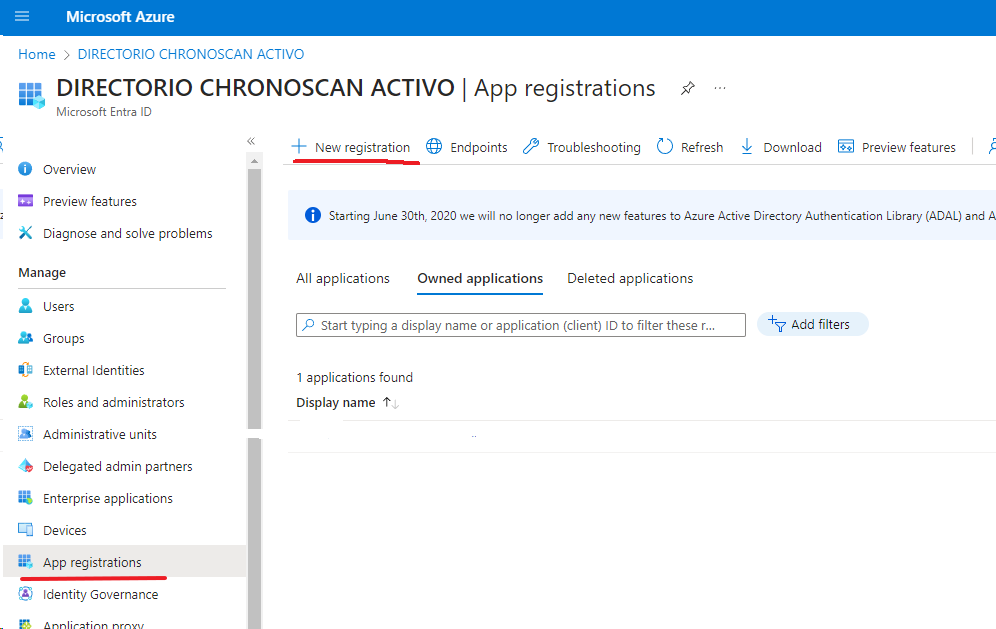Click the Delegated admin partners icon
The height and width of the screenshot is (629, 996).
tap(25, 466)
